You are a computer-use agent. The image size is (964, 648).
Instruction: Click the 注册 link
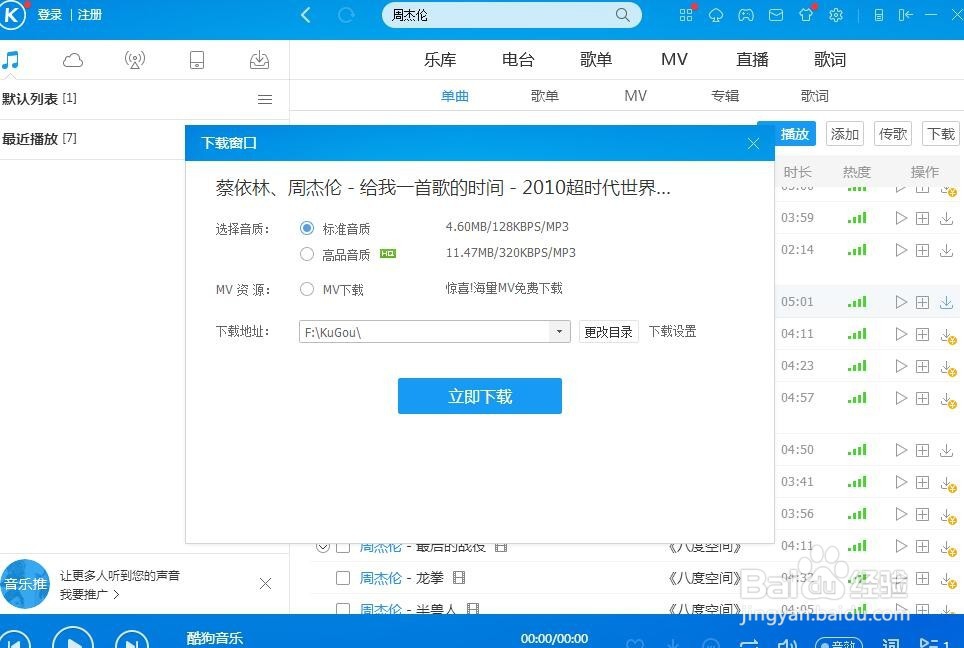click(90, 15)
